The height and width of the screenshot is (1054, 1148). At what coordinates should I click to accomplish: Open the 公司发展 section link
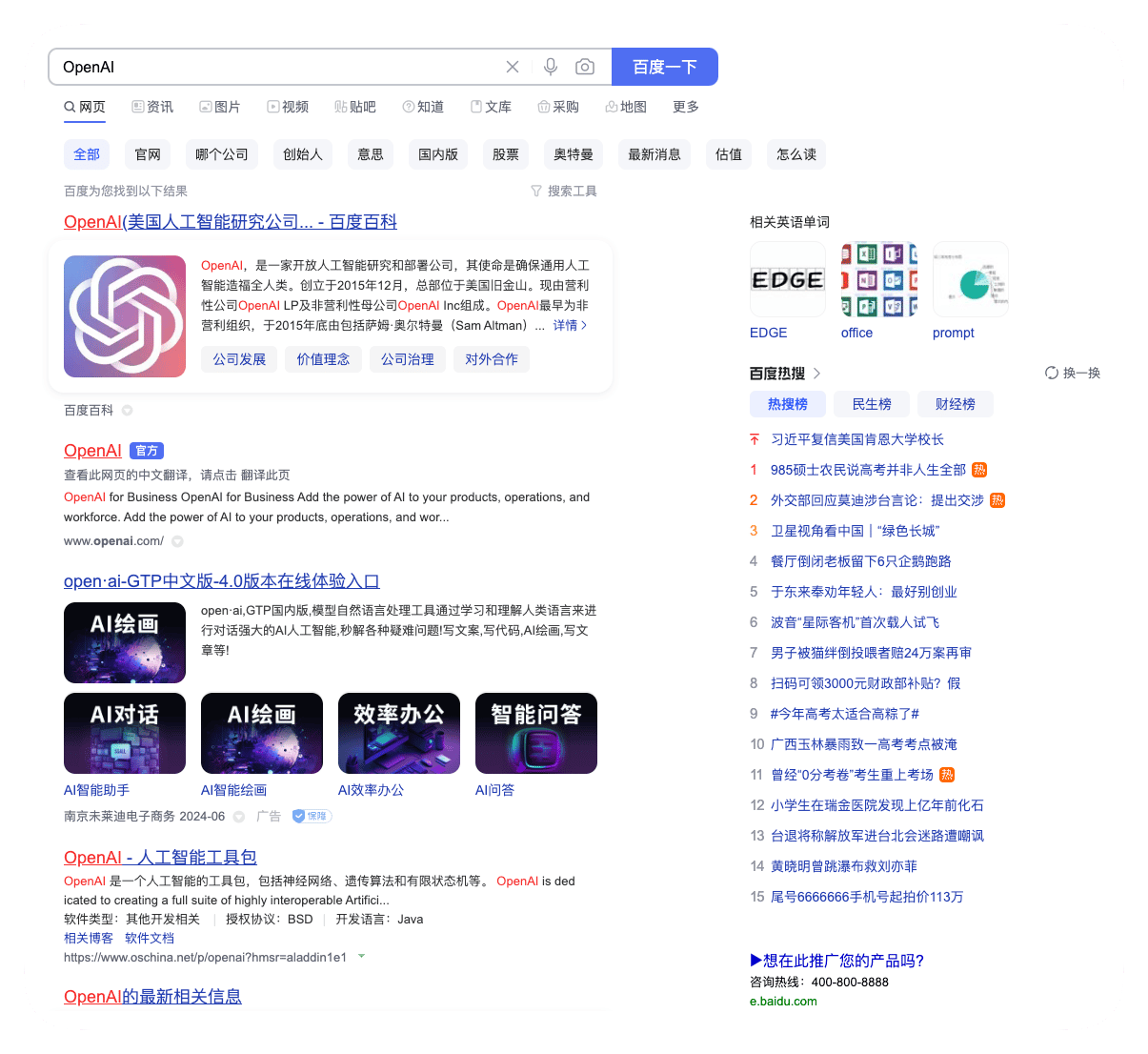239,359
